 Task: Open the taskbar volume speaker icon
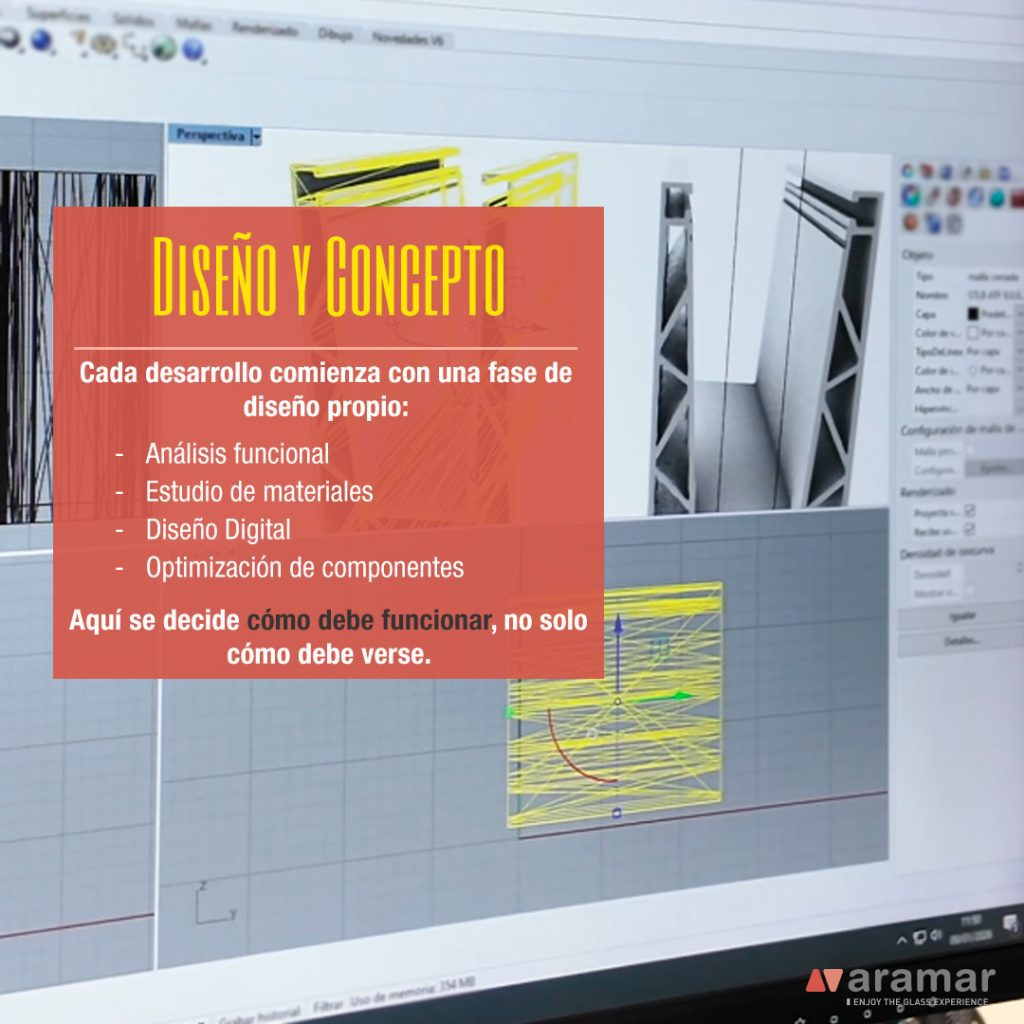[x=935, y=935]
